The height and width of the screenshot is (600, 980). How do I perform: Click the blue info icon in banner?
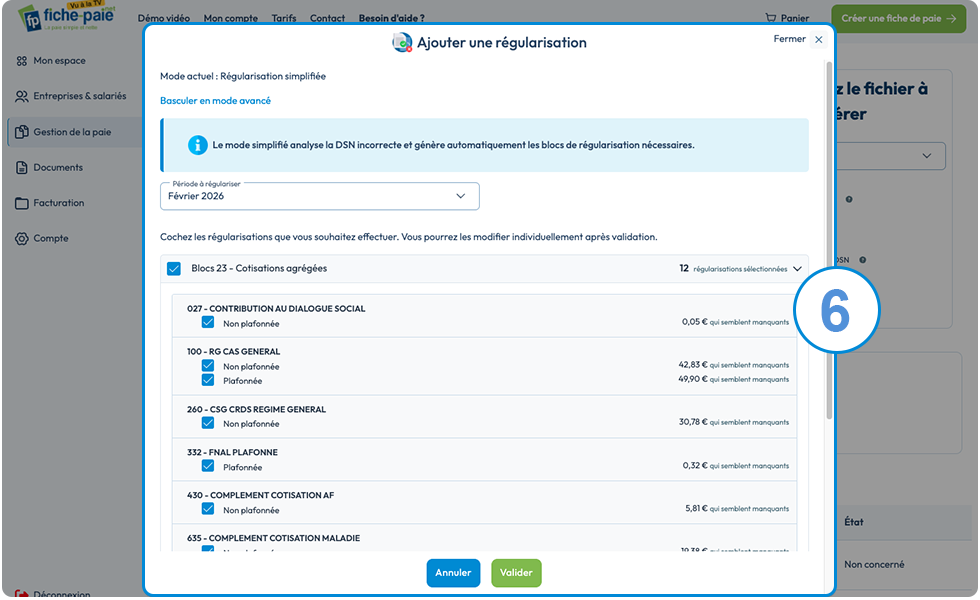click(x=198, y=145)
